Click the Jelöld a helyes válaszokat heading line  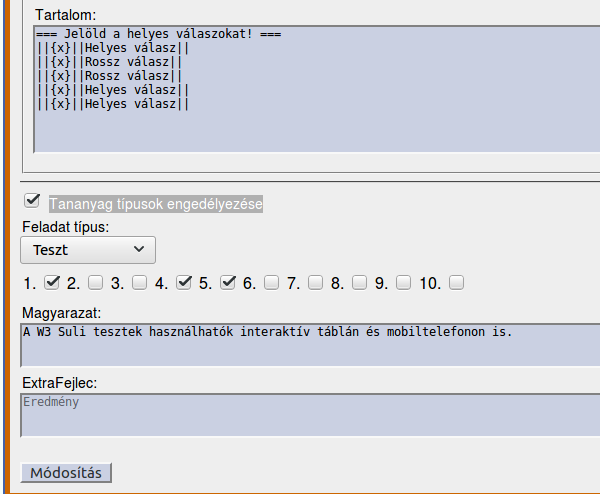[158, 34]
